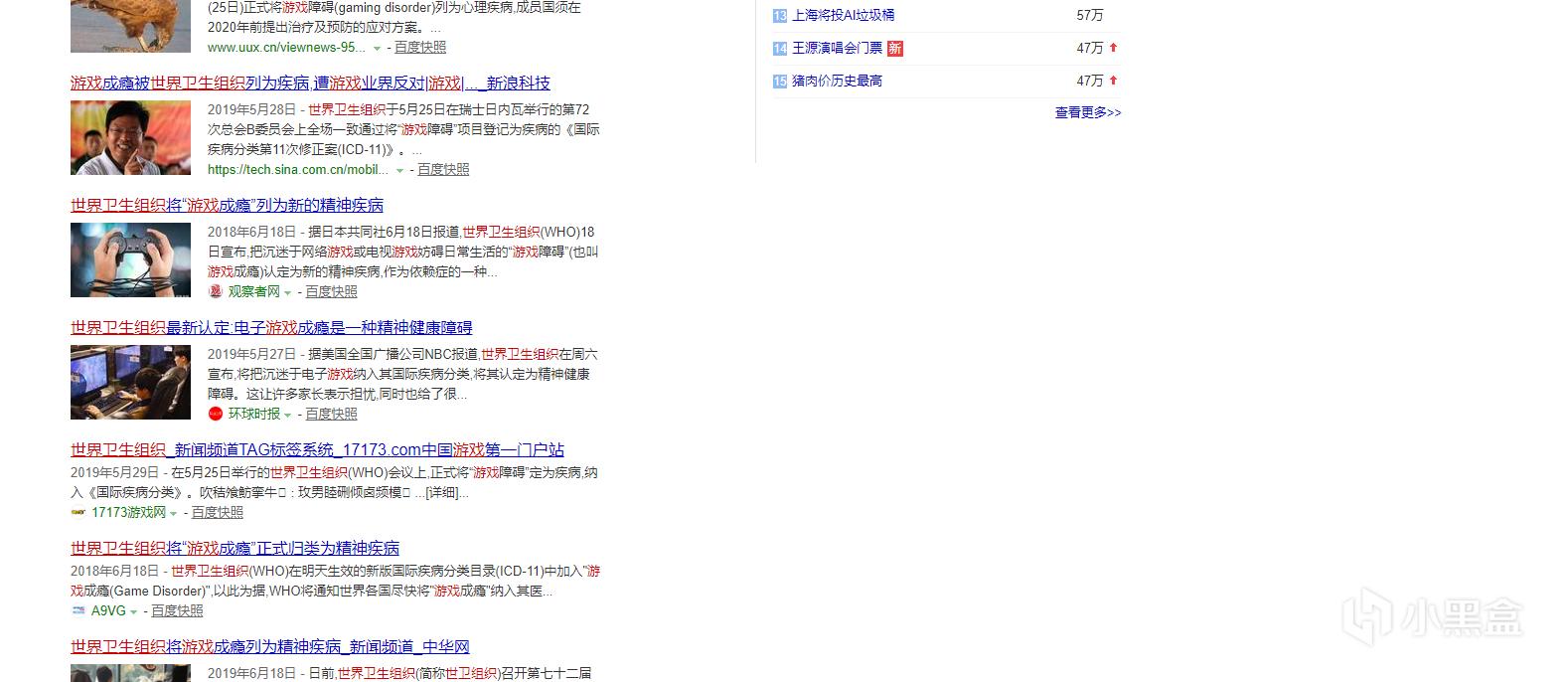Open the hot search topic 上海将投AI垃圾桶

tap(843, 15)
